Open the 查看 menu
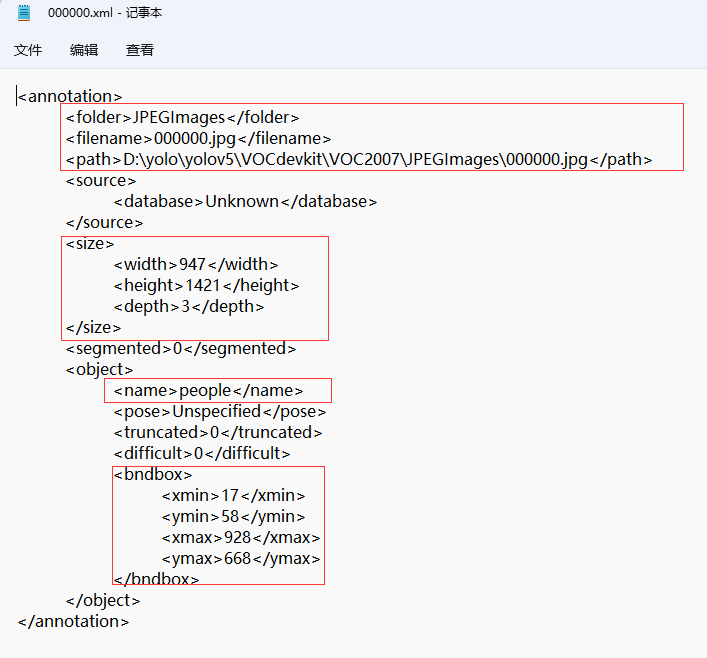The height and width of the screenshot is (658, 707). pyautogui.click(x=140, y=50)
